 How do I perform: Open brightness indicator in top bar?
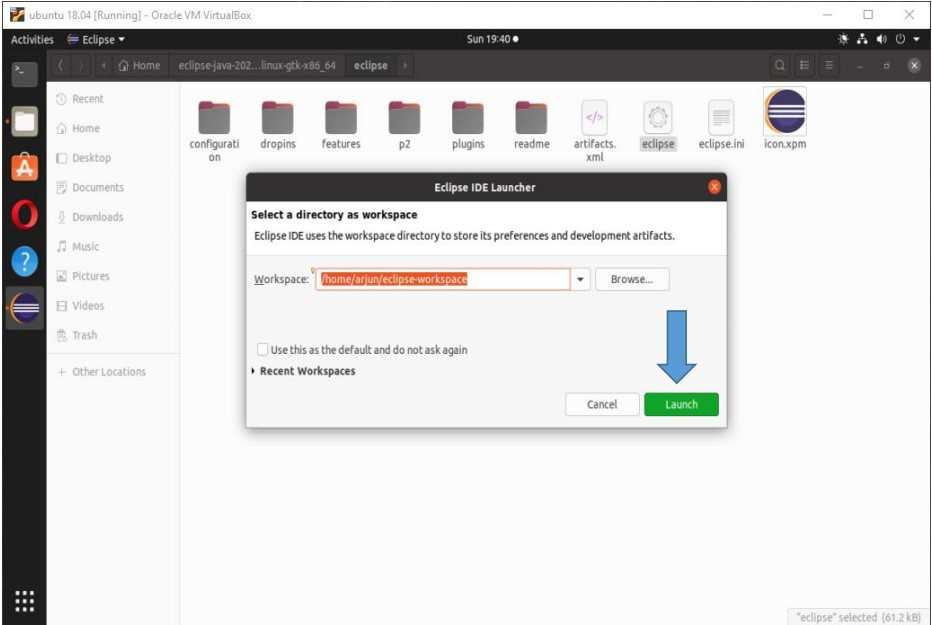pos(843,39)
